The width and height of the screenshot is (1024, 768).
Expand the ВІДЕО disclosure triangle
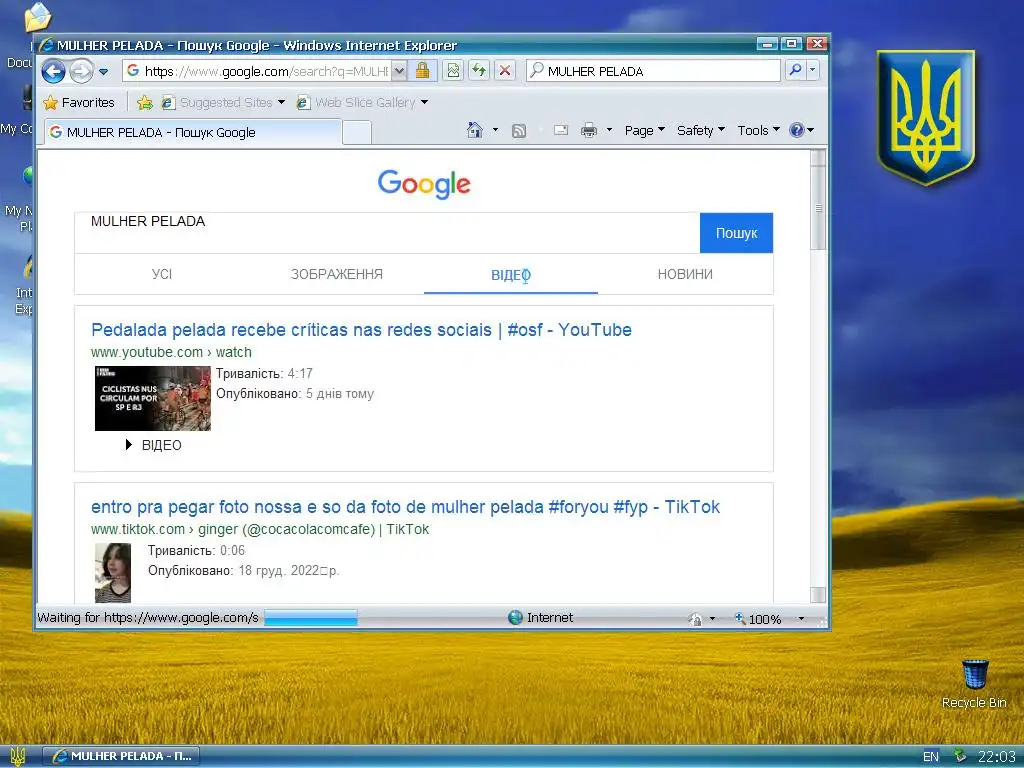click(x=129, y=445)
